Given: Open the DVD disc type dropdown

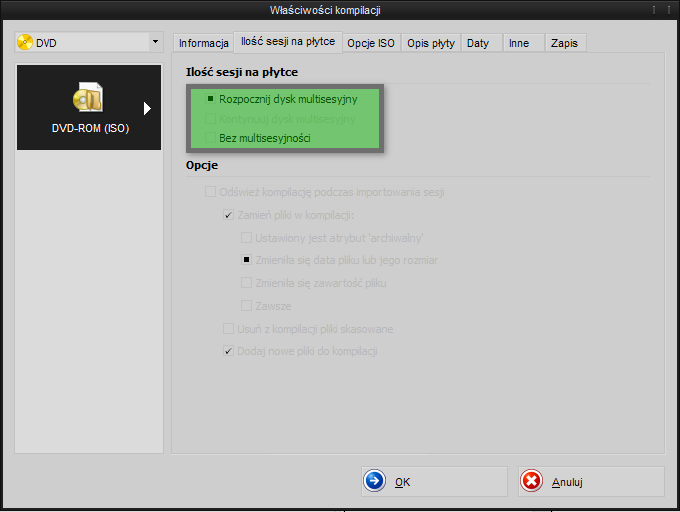Looking at the screenshot, I should (x=89, y=42).
